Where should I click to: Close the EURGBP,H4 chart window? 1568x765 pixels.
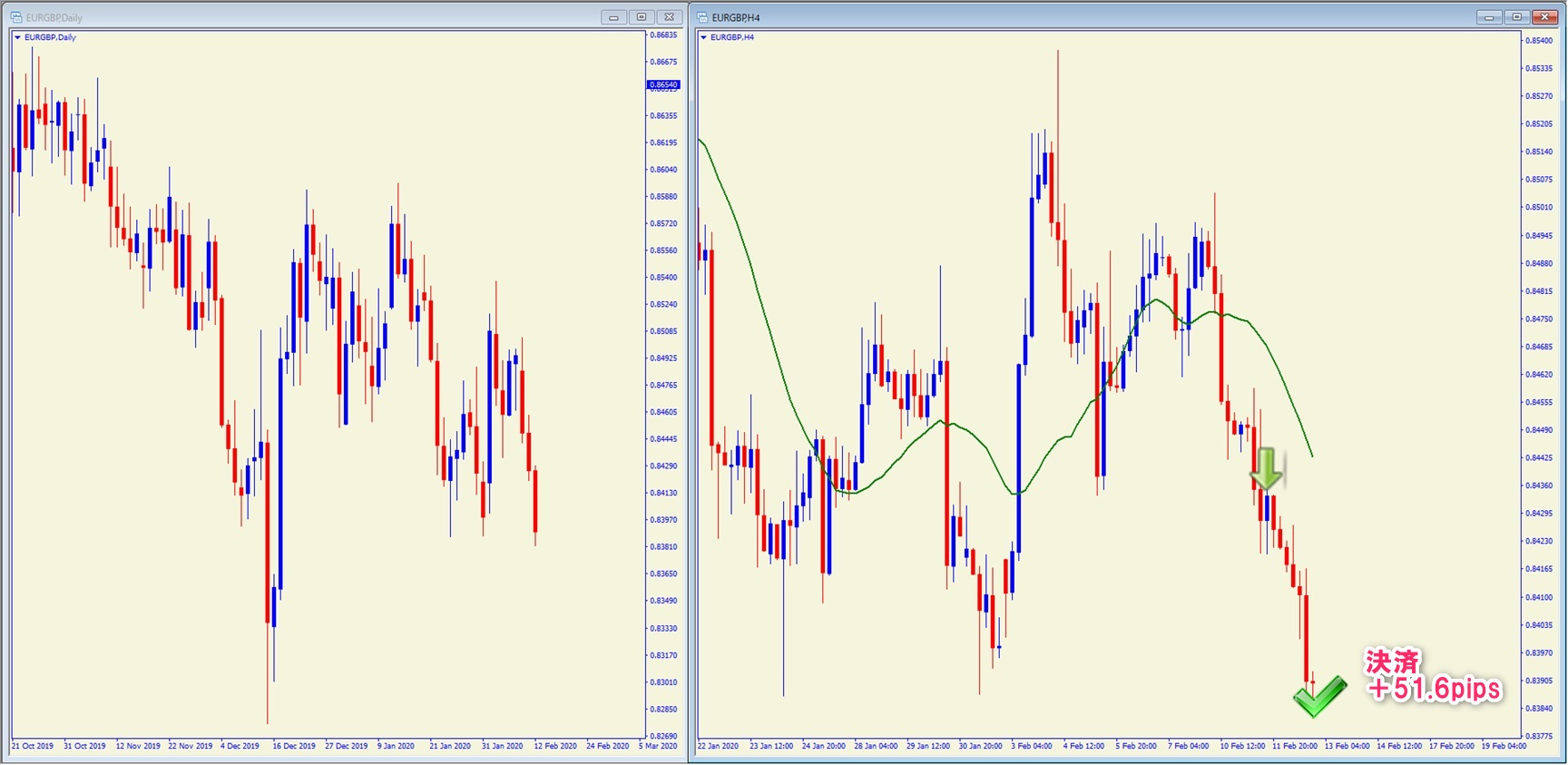tap(1544, 17)
